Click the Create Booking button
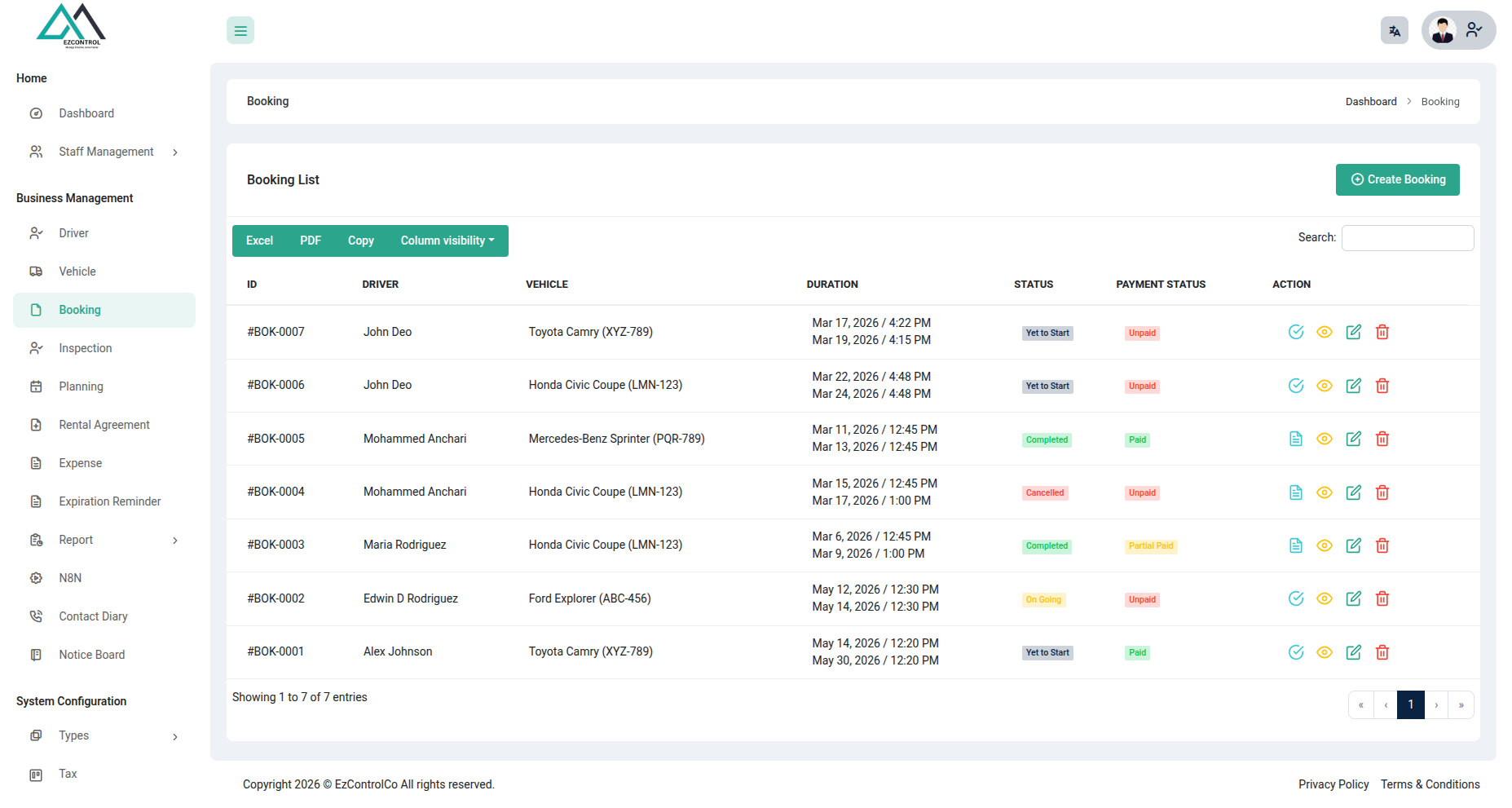The width and height of the screenshot is (1512, 808). 1397,179
